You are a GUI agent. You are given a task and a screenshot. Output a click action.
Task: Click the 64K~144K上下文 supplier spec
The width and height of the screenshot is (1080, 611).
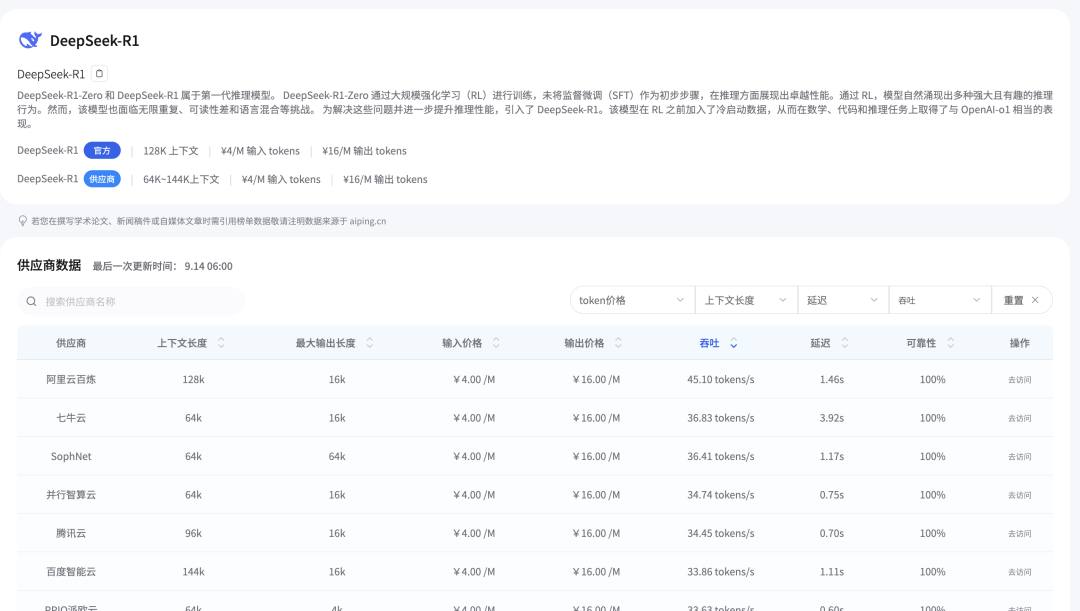(181, 179)
